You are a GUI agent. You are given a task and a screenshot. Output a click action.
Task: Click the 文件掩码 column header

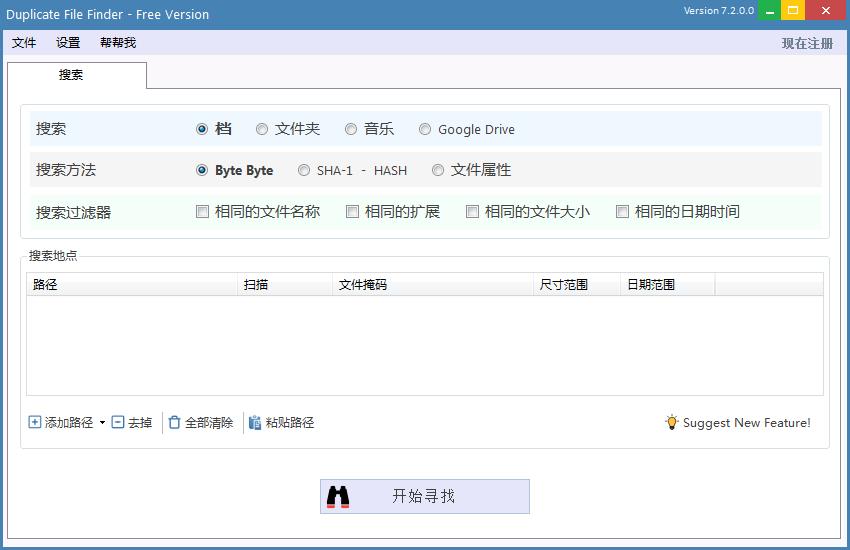[x=433, y=284]
